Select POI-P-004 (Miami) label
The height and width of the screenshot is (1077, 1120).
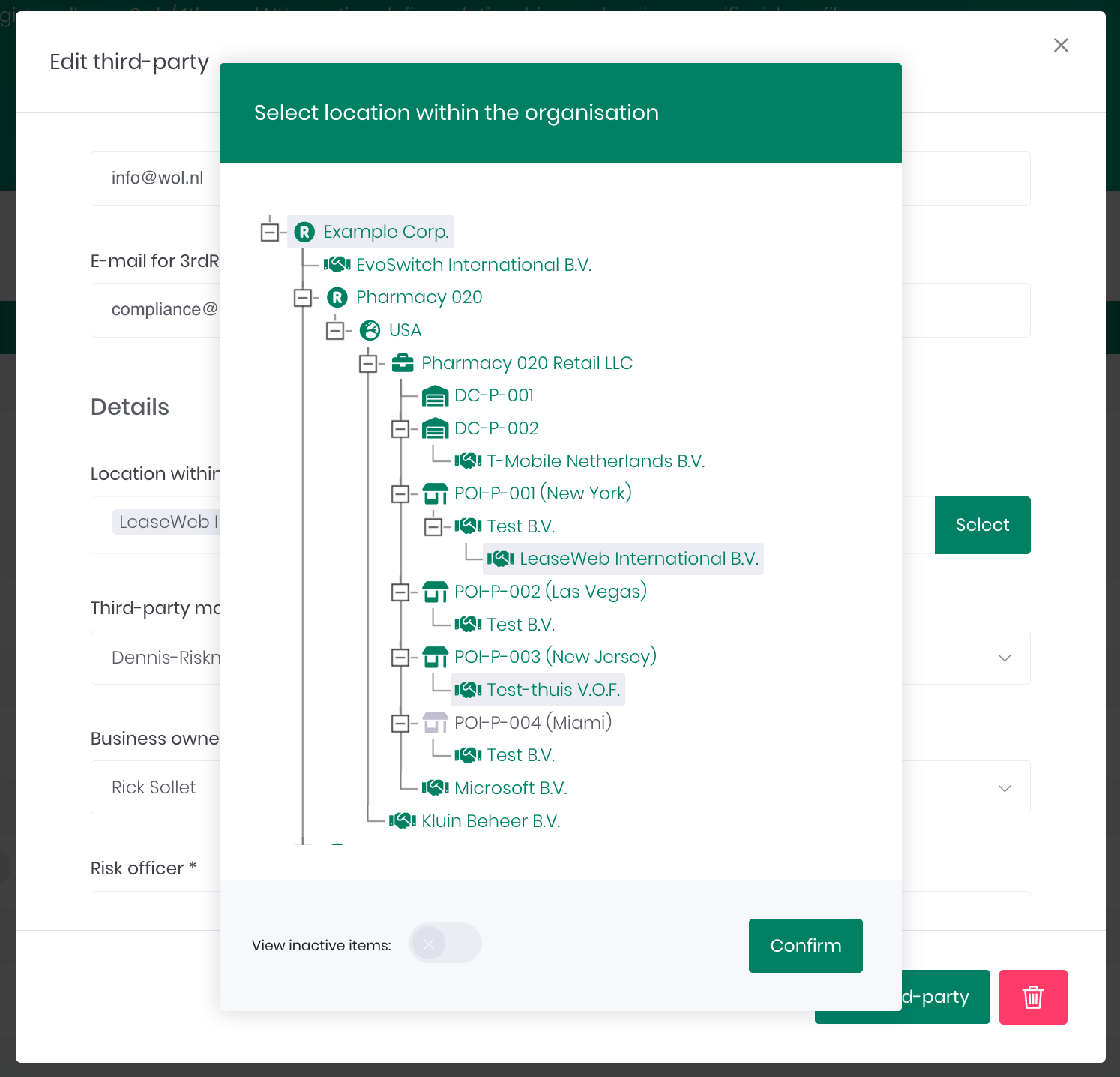pos(533,723)
